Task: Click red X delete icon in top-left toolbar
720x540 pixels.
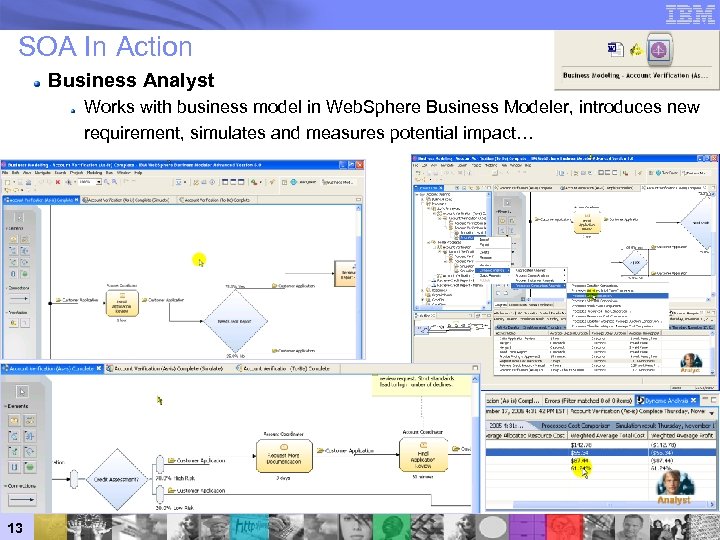Action: [58, 182]
